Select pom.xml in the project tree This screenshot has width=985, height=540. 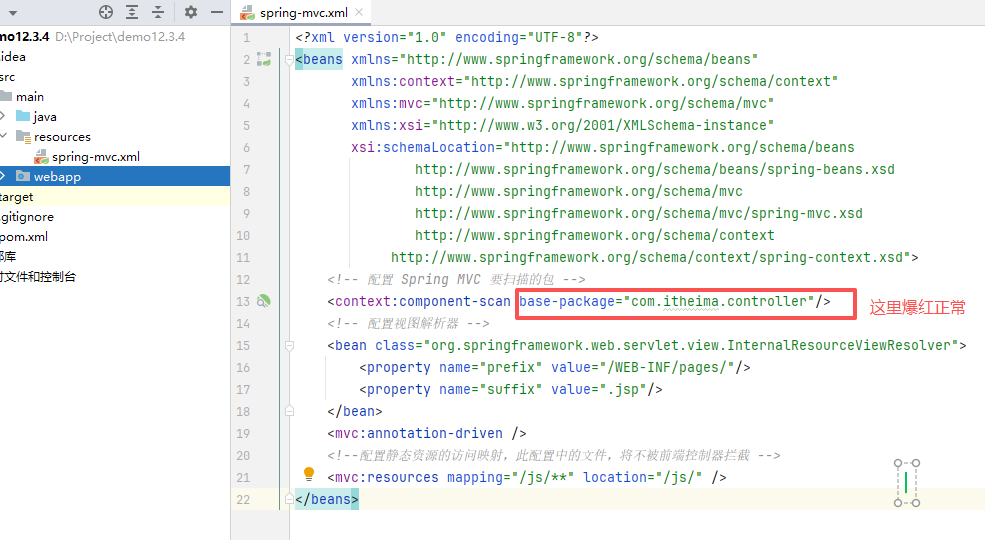[24, 237]
